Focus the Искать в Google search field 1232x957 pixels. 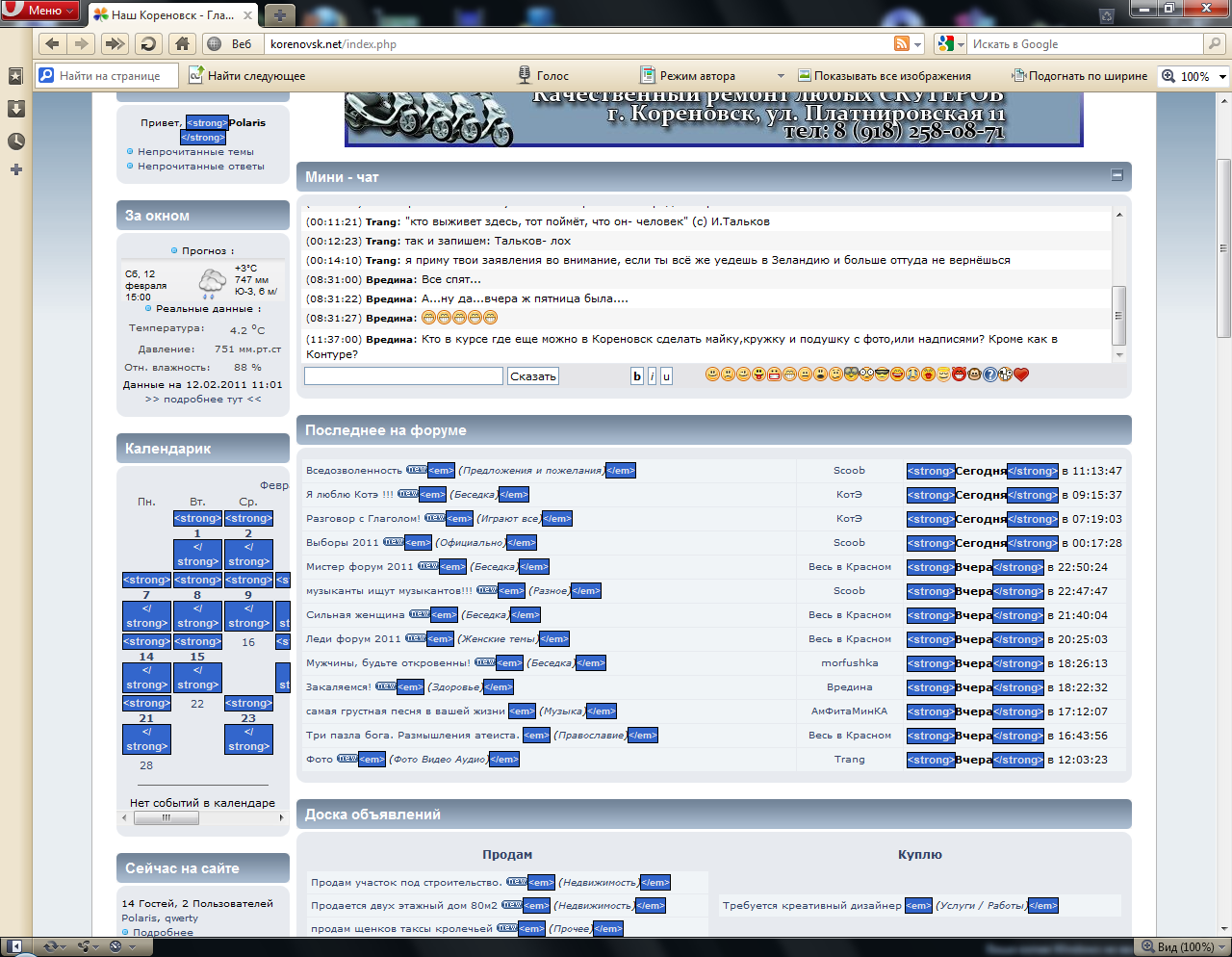pos(1086,43)
